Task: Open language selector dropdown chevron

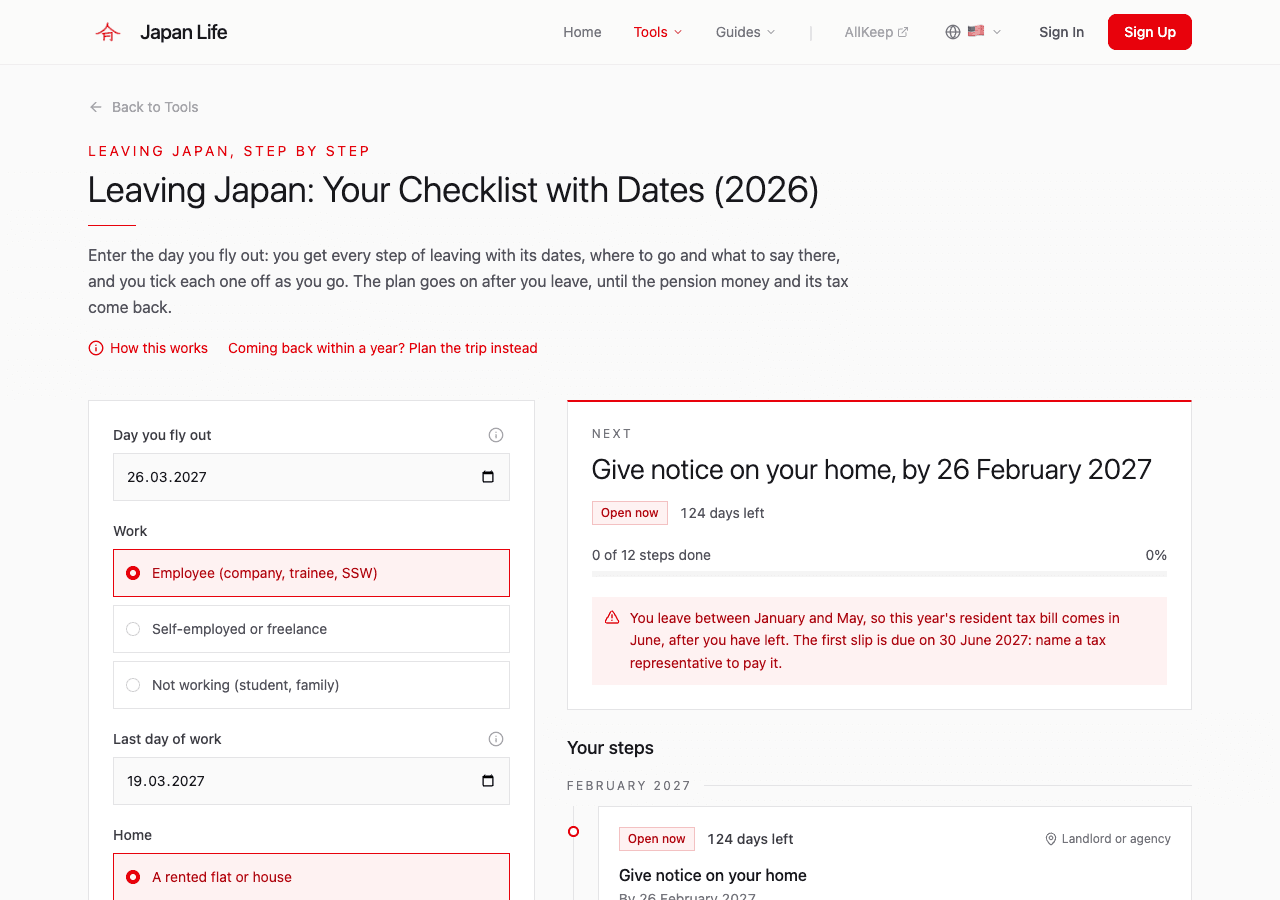Action: (997, 32)
